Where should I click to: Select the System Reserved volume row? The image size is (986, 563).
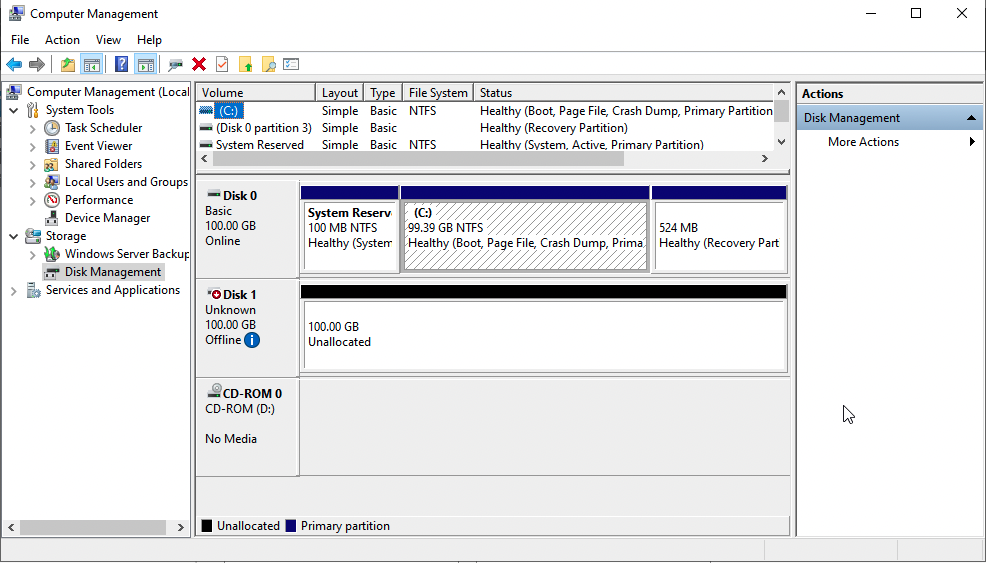coord(485,144)
